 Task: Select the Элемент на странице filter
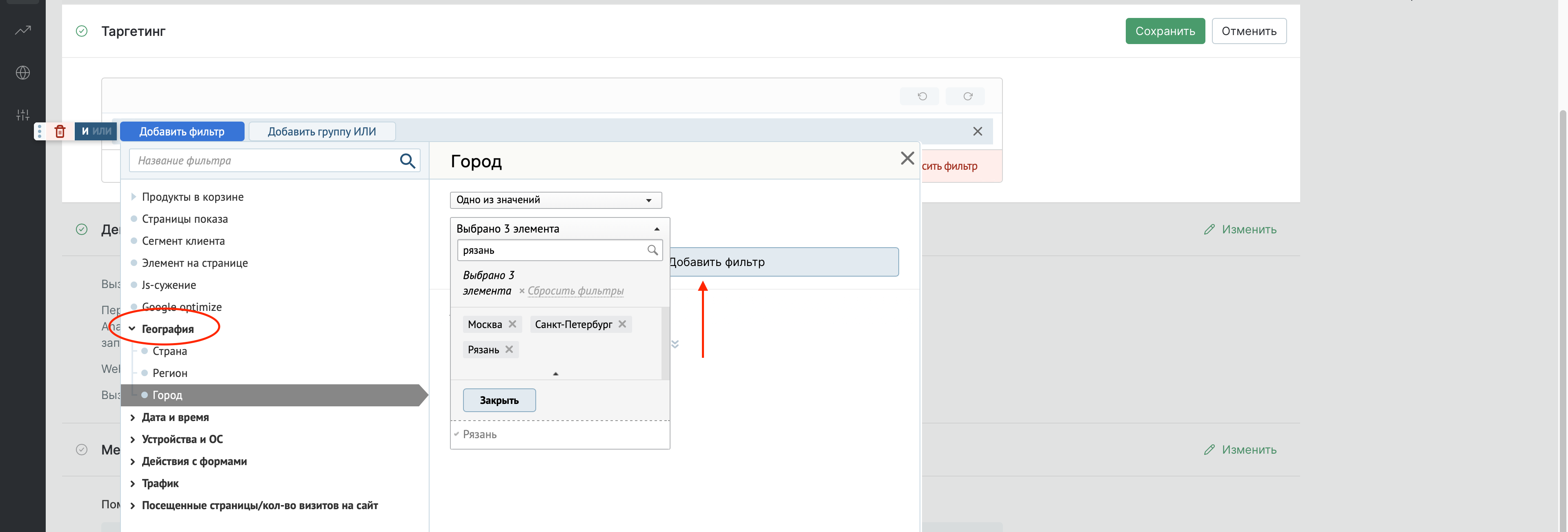click(x=195, y=263)
